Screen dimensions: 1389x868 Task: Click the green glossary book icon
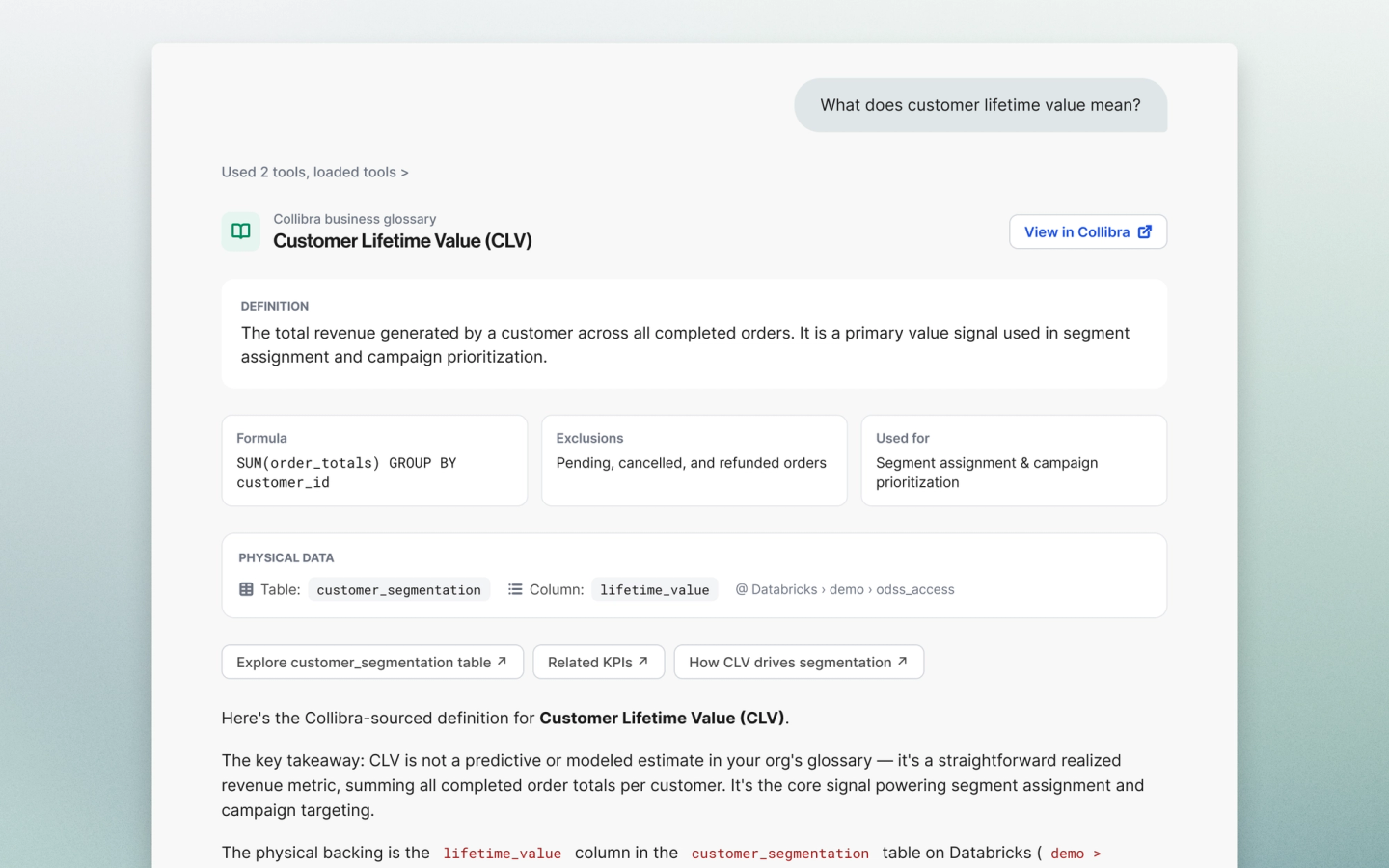point(241,231)
